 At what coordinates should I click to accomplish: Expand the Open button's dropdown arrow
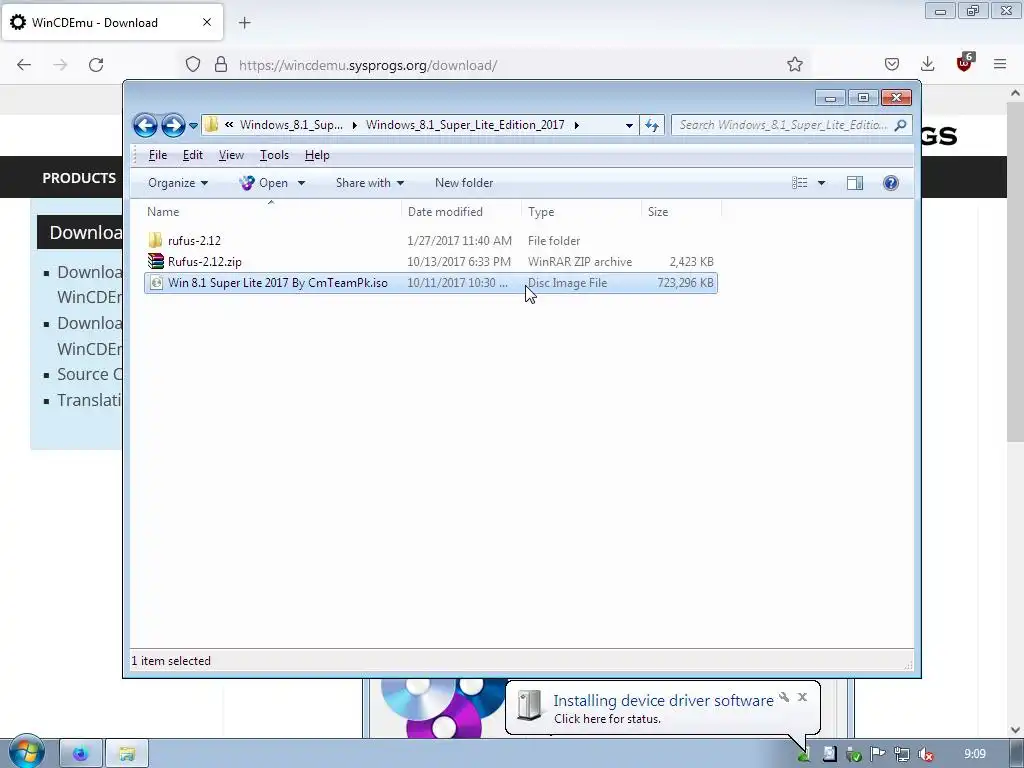point(301,183)
